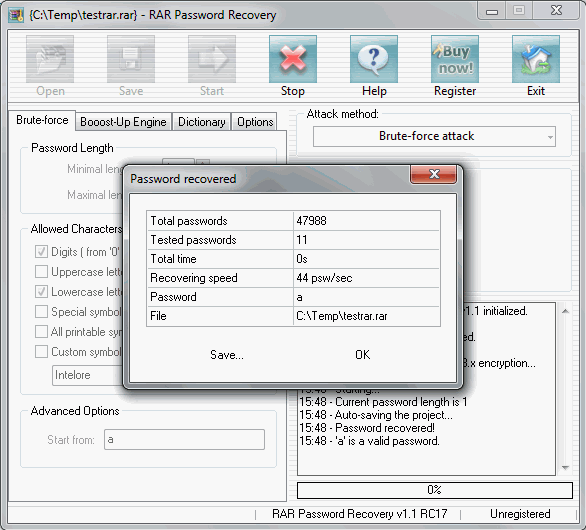586x530 pixels.
Task: Minimize the RAR Password Recovery window
Action: coord(492,11)
